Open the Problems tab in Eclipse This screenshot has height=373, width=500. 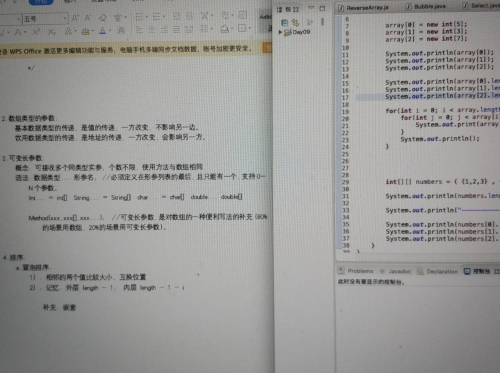tap(356, 271)
